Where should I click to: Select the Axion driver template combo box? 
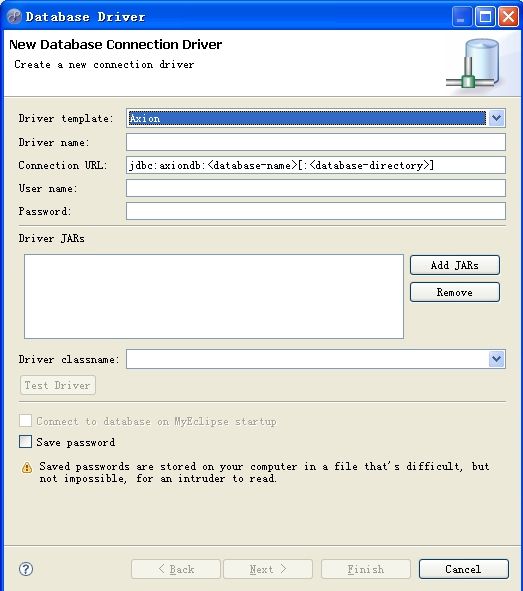click(x=315, y=118)
